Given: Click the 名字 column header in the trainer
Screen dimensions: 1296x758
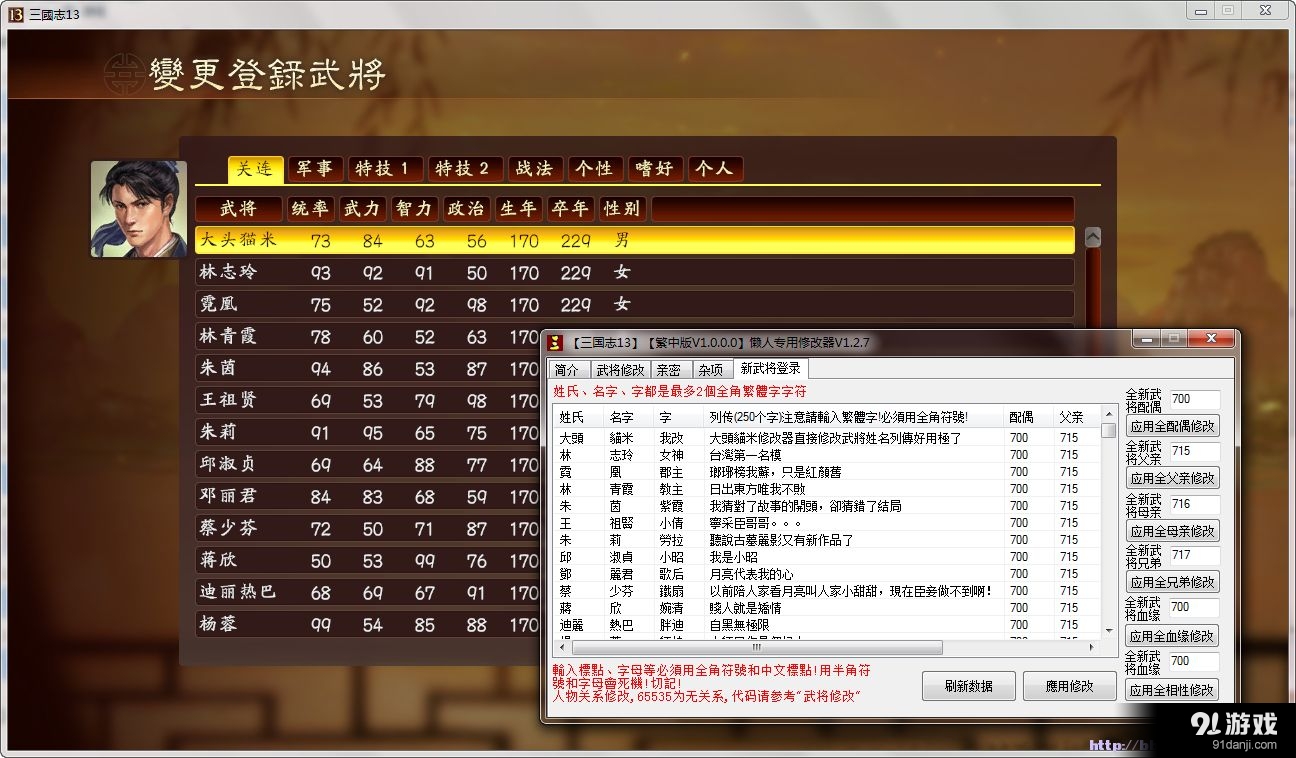Looking at the screenshot, I should tap(630, 417).
